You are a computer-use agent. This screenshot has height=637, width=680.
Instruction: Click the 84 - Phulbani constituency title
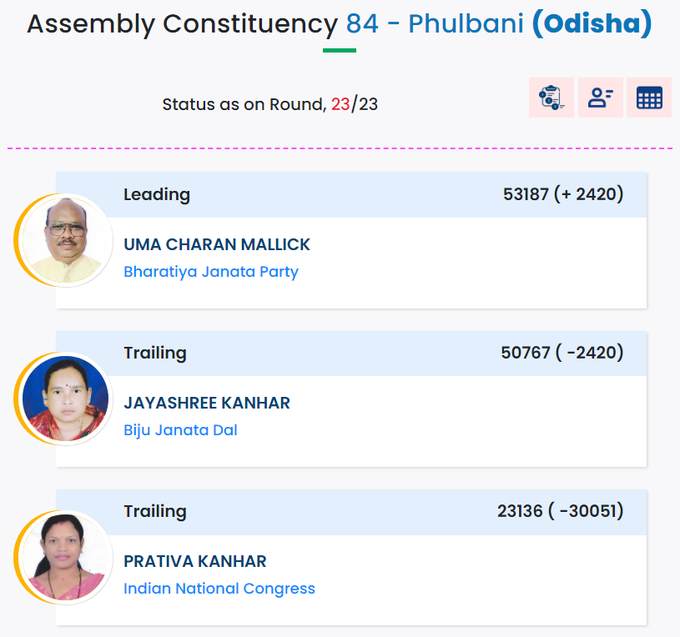point(435,23)
